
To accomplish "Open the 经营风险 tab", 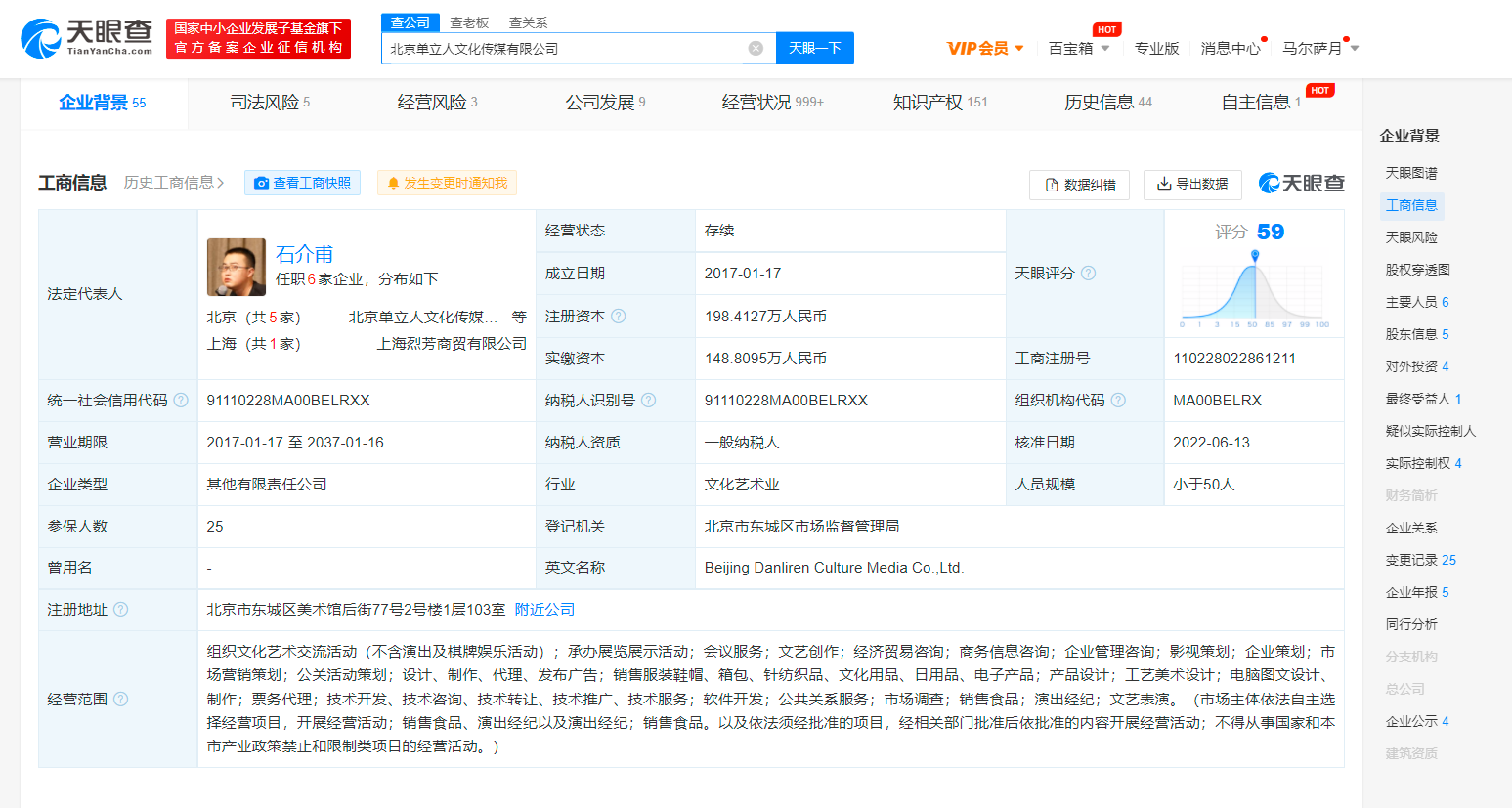I will click(437, 103).
